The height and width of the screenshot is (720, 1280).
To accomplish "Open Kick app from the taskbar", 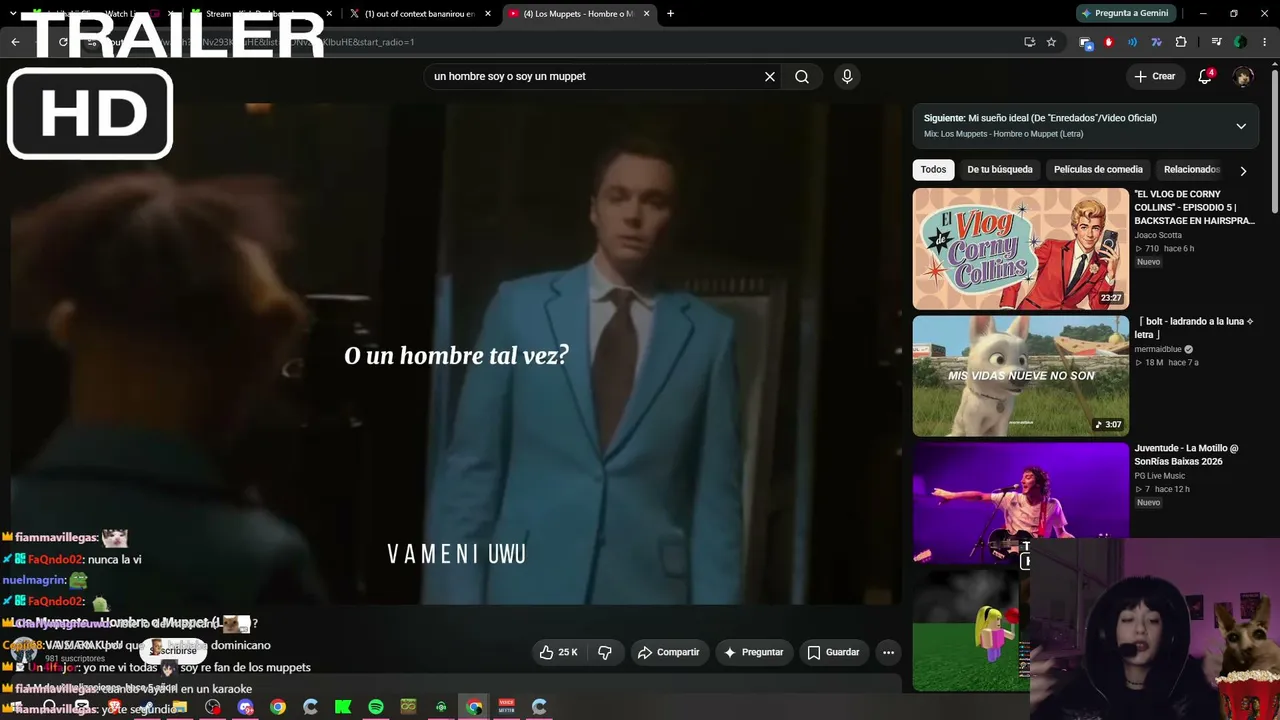I will click(343, 707).
